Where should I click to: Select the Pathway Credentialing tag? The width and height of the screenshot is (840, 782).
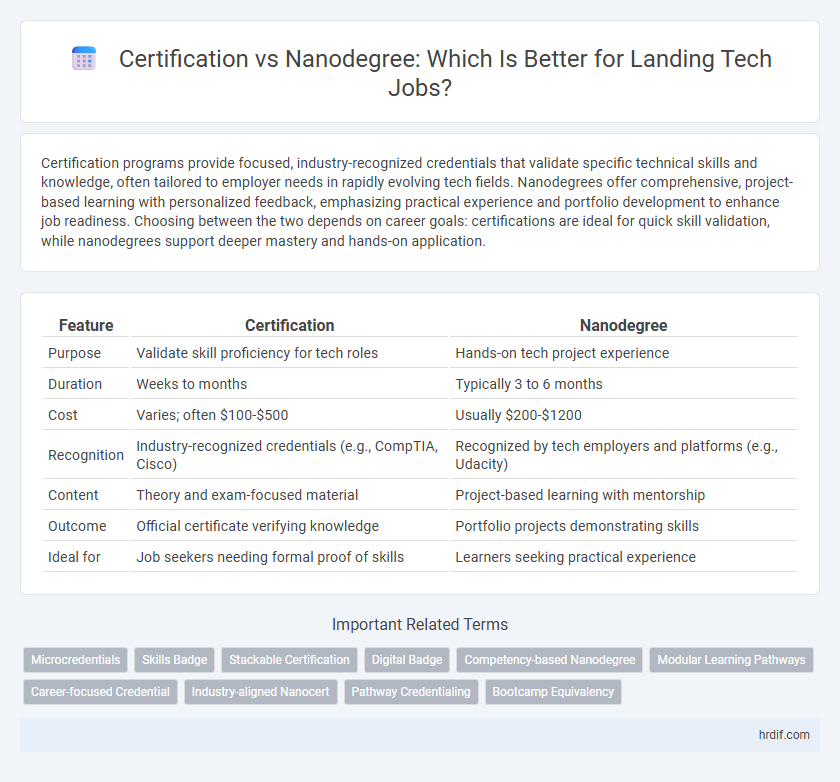tap(411, 691)
